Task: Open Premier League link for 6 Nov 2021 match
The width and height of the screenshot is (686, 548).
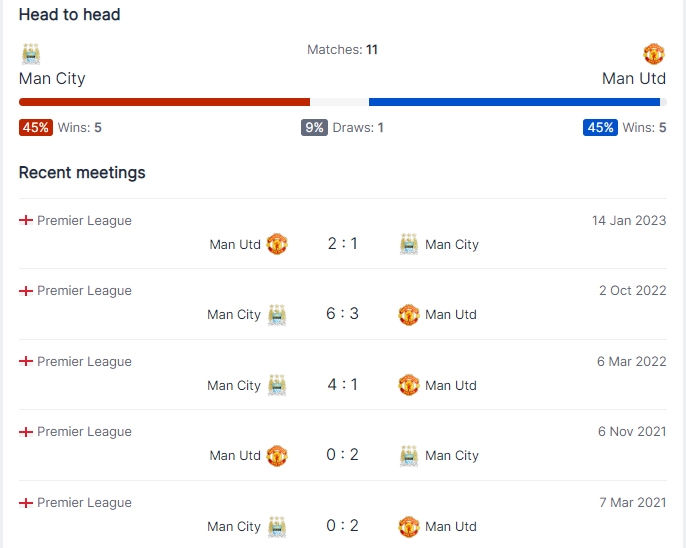Action: (84, 432)
